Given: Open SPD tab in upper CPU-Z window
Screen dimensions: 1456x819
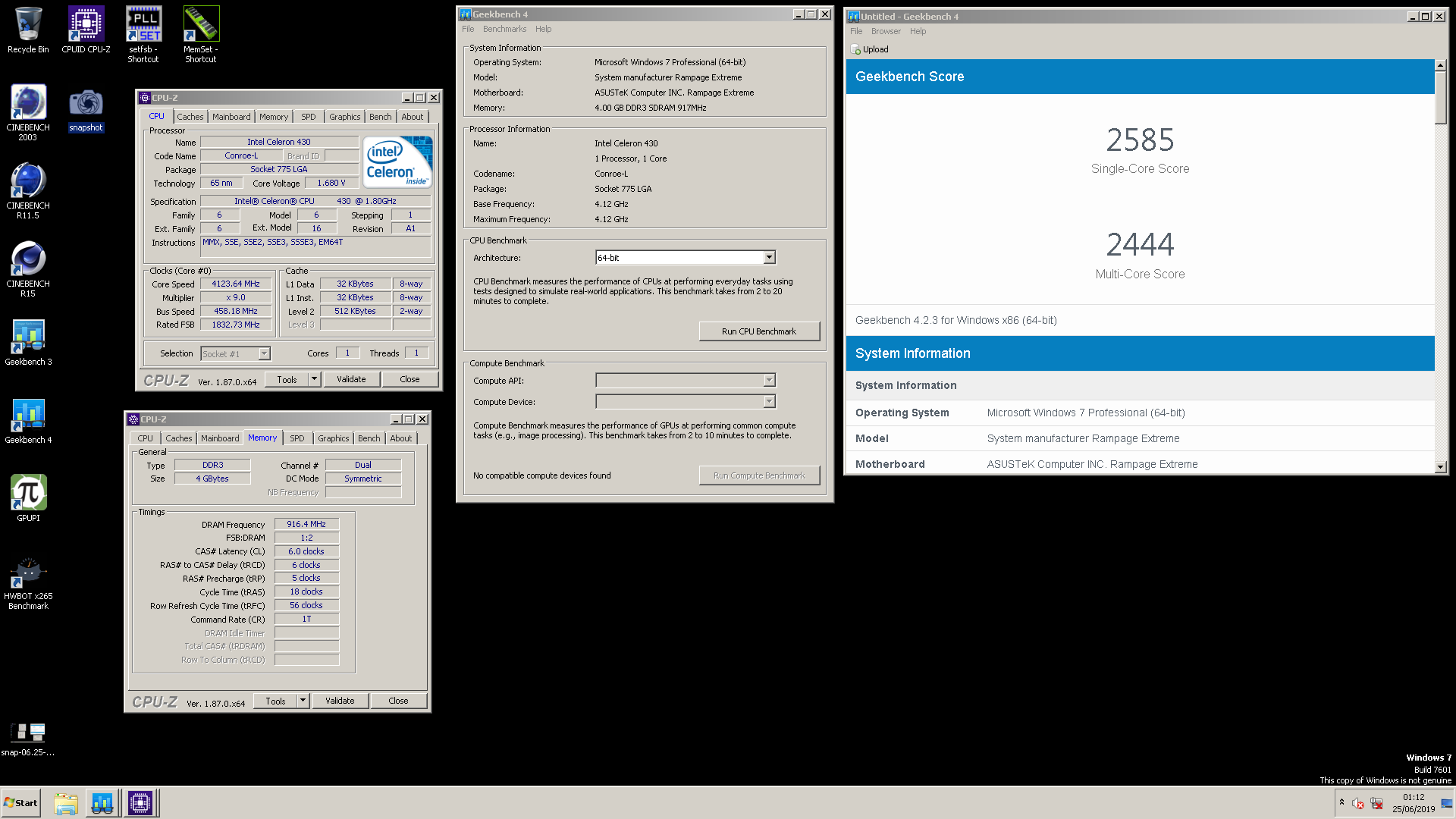Looking at the screenshot, I should (x=309, y=117).
